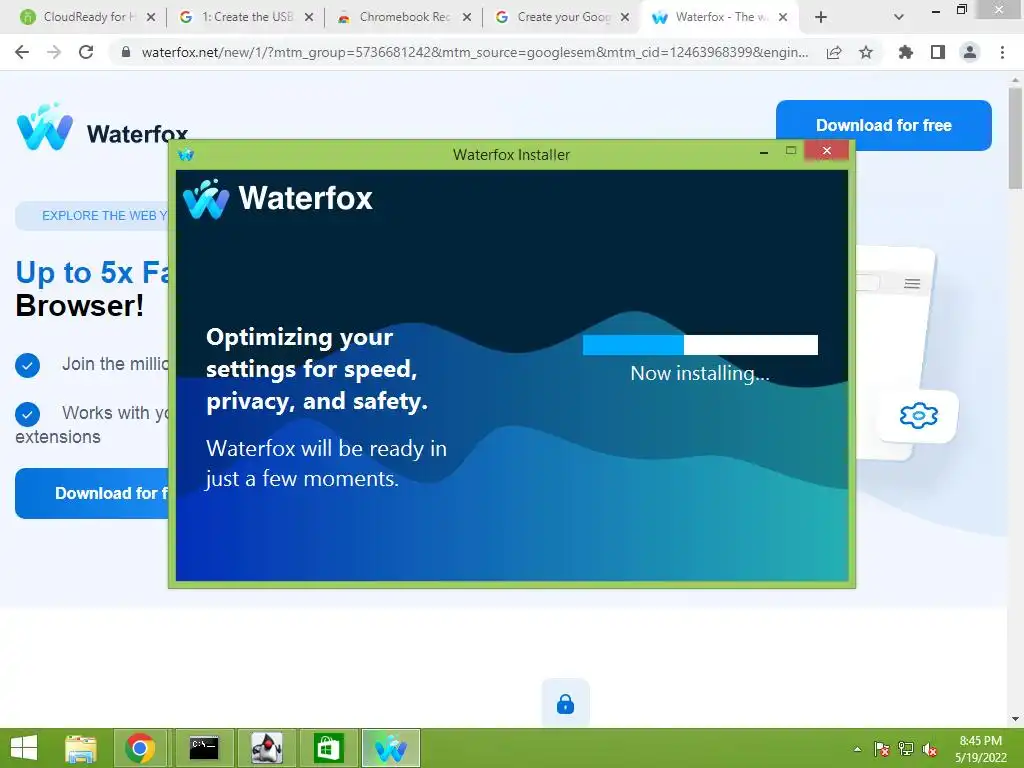Click the hamburger lines in page illustration
The height and width of the screenshot is (768, 1024).
tap(912, 283)
